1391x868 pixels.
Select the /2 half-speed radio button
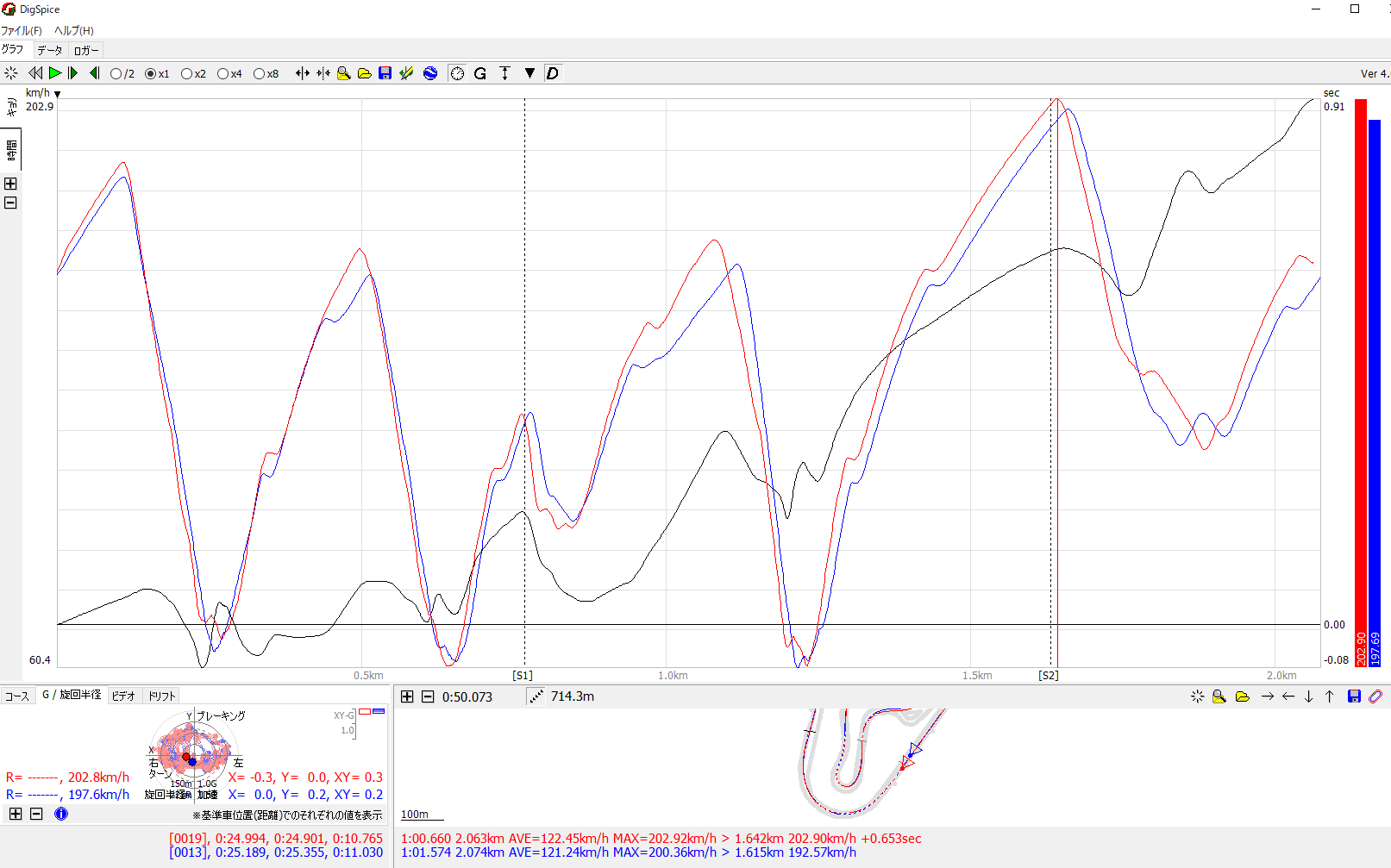116,74
